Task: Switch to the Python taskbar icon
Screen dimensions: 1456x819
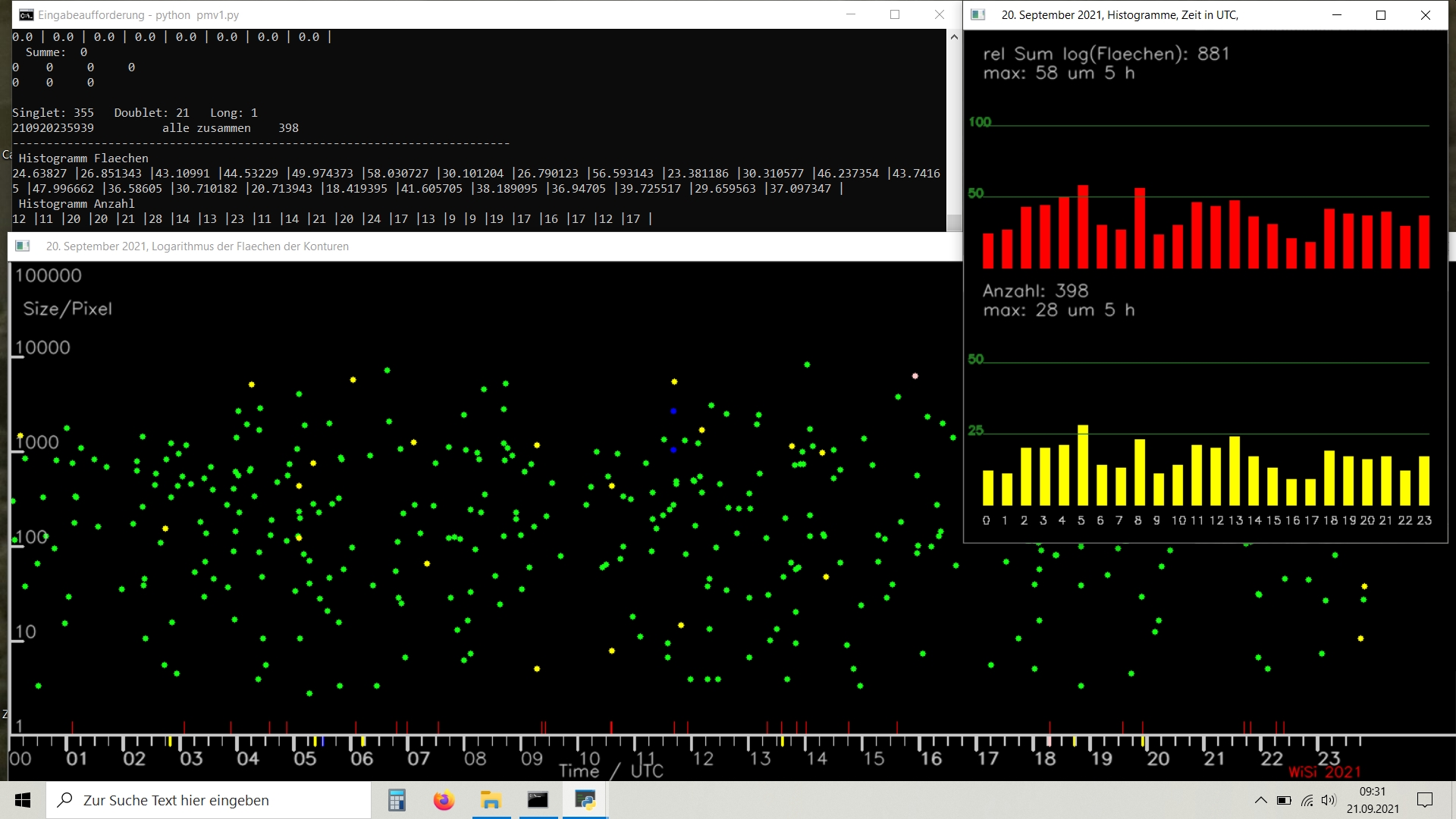Action: tap(585, 800)
